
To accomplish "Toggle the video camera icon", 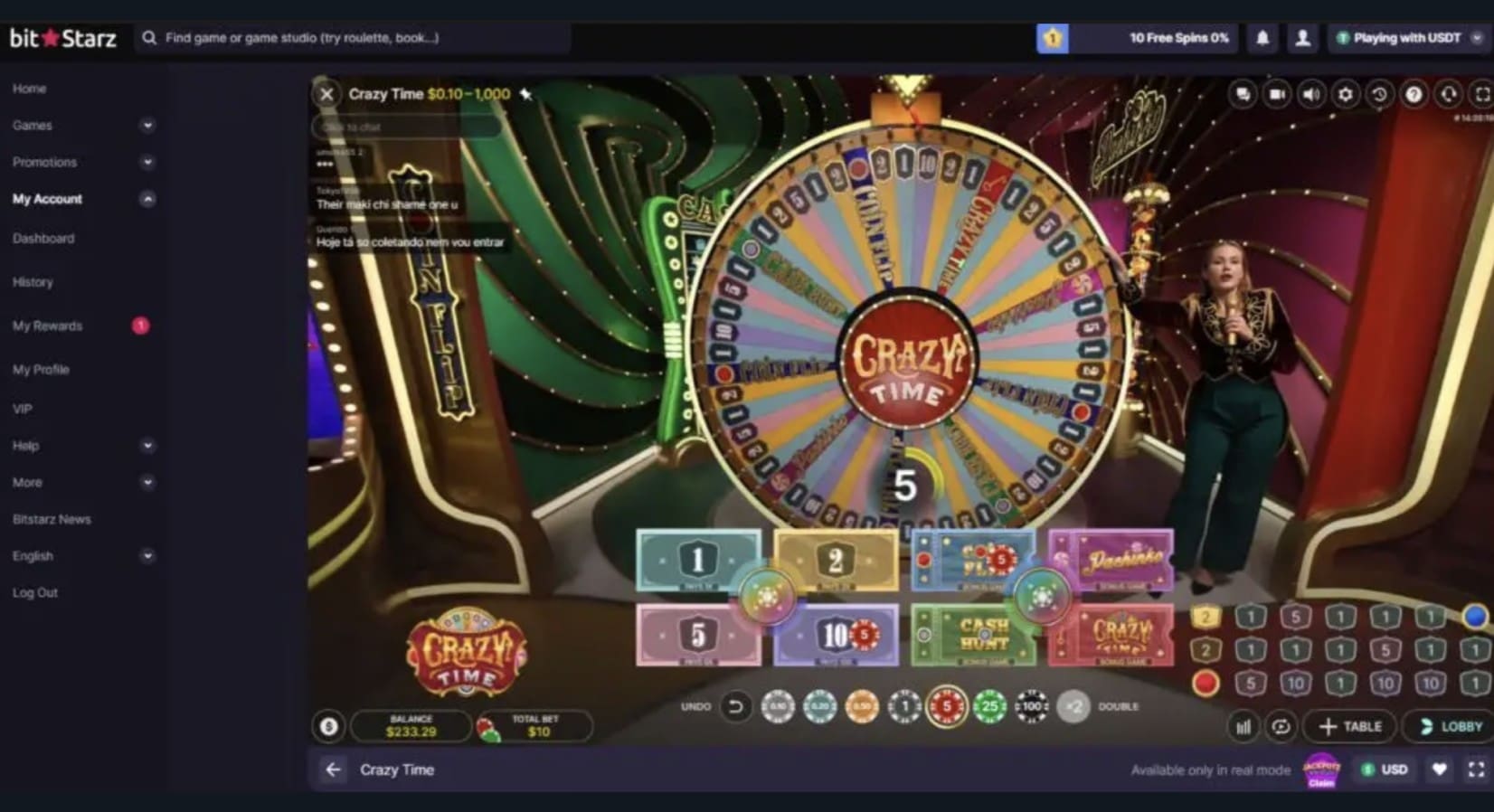I will (1277, 94).
